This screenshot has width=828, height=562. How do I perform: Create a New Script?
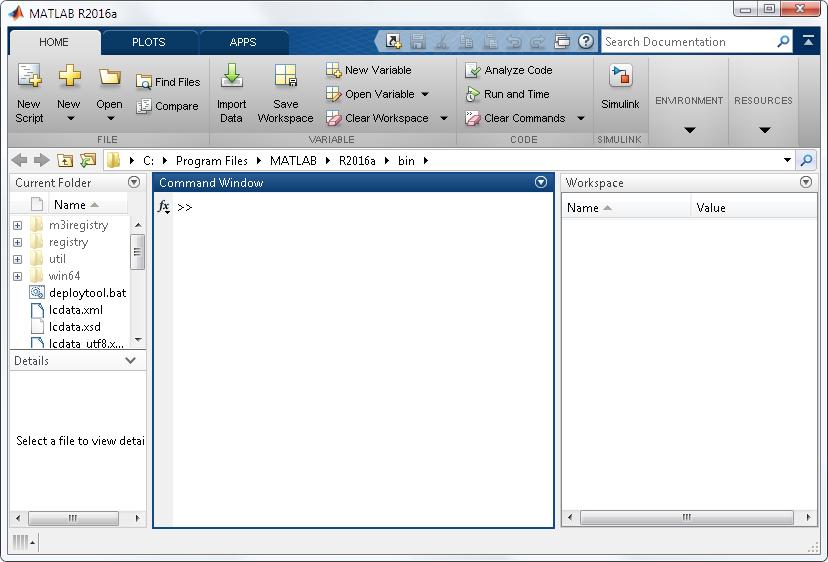pyautogui.click(x=29, y=93)
